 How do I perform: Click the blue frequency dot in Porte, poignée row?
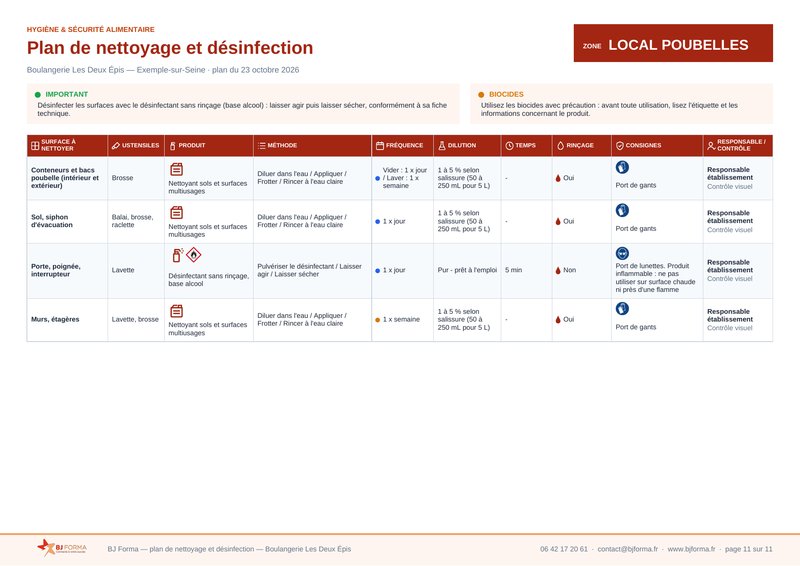(378, 270)
